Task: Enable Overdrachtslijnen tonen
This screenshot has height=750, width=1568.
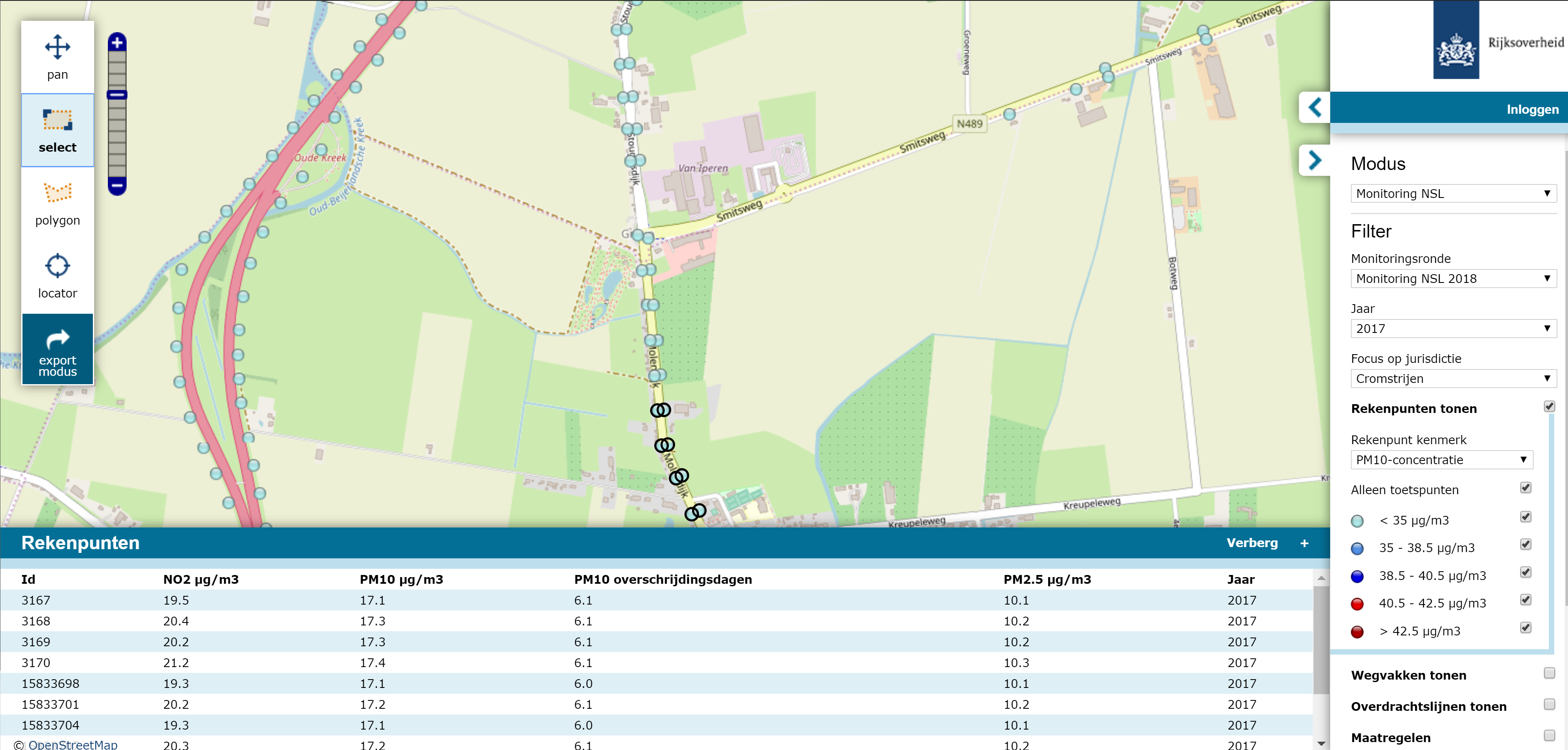Action: [1549, 704]
